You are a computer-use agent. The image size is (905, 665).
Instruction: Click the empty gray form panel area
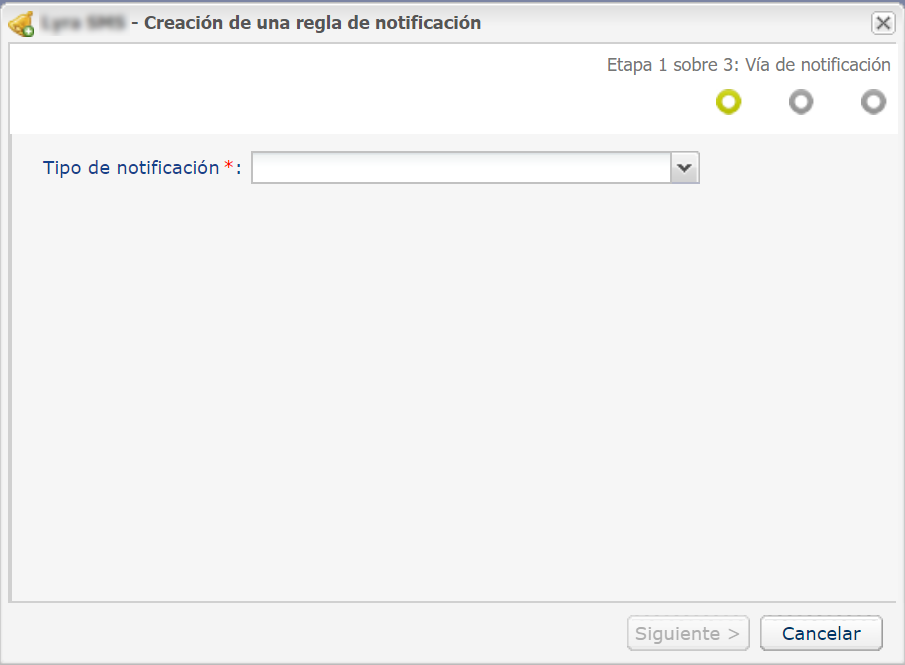(450, 400)
